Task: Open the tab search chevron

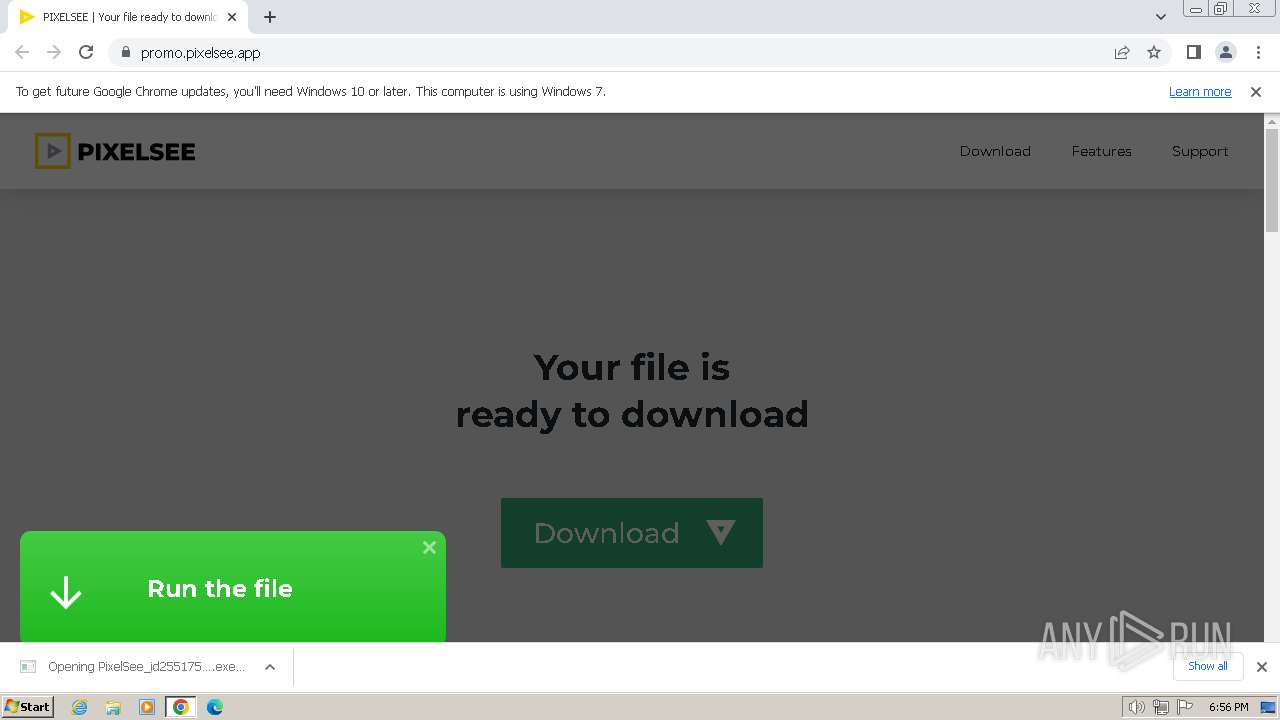Action: click(x=1160, y=17)
